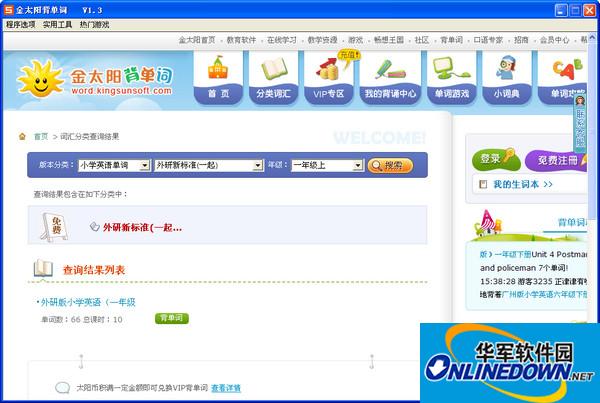Click the 查询结果包含在如下分类中 text
This screenshot has height=403, width=600.
point(80,194)
